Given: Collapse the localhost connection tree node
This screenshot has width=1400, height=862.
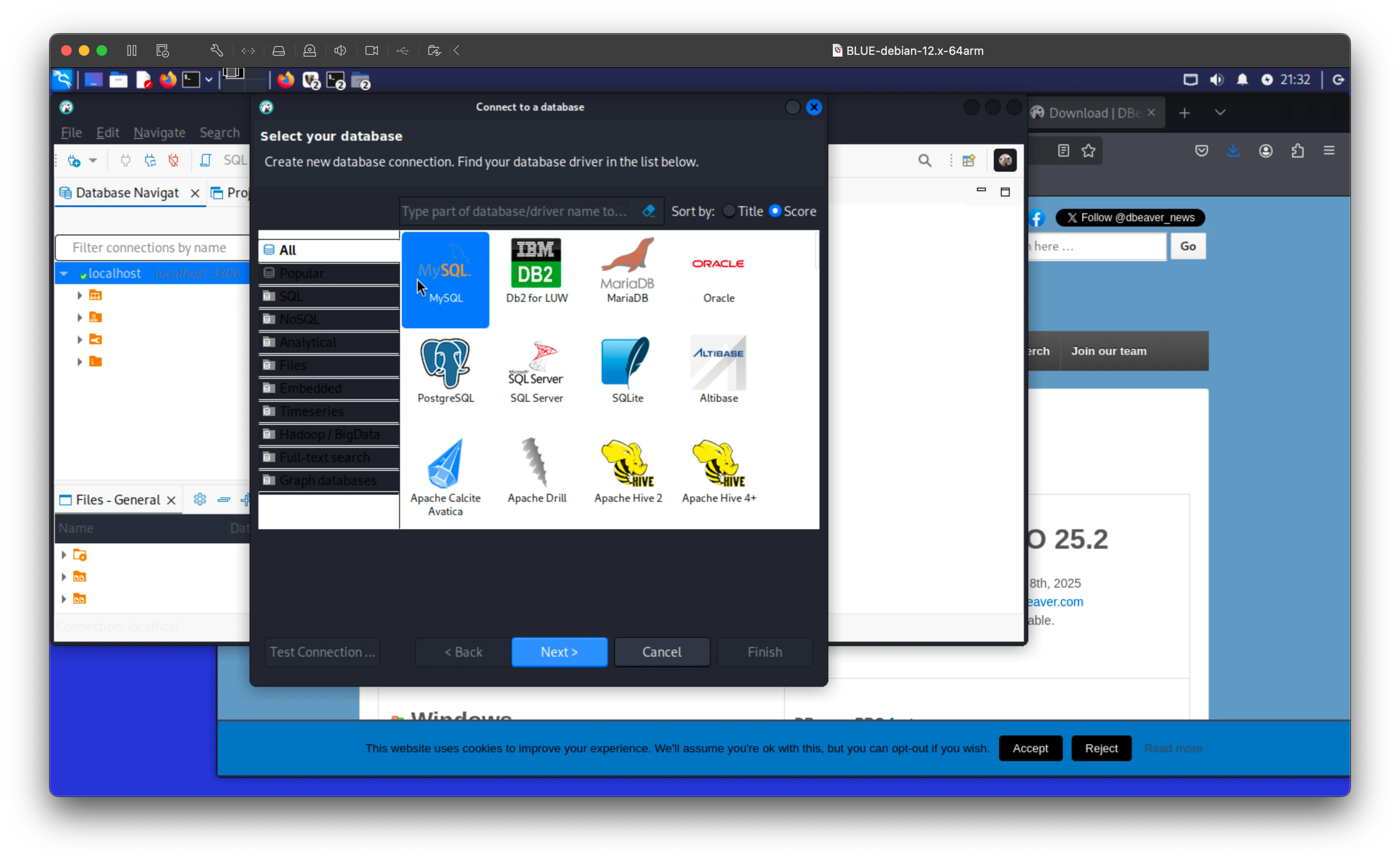Looking at the screenshot, I should (x=65, y=273).
